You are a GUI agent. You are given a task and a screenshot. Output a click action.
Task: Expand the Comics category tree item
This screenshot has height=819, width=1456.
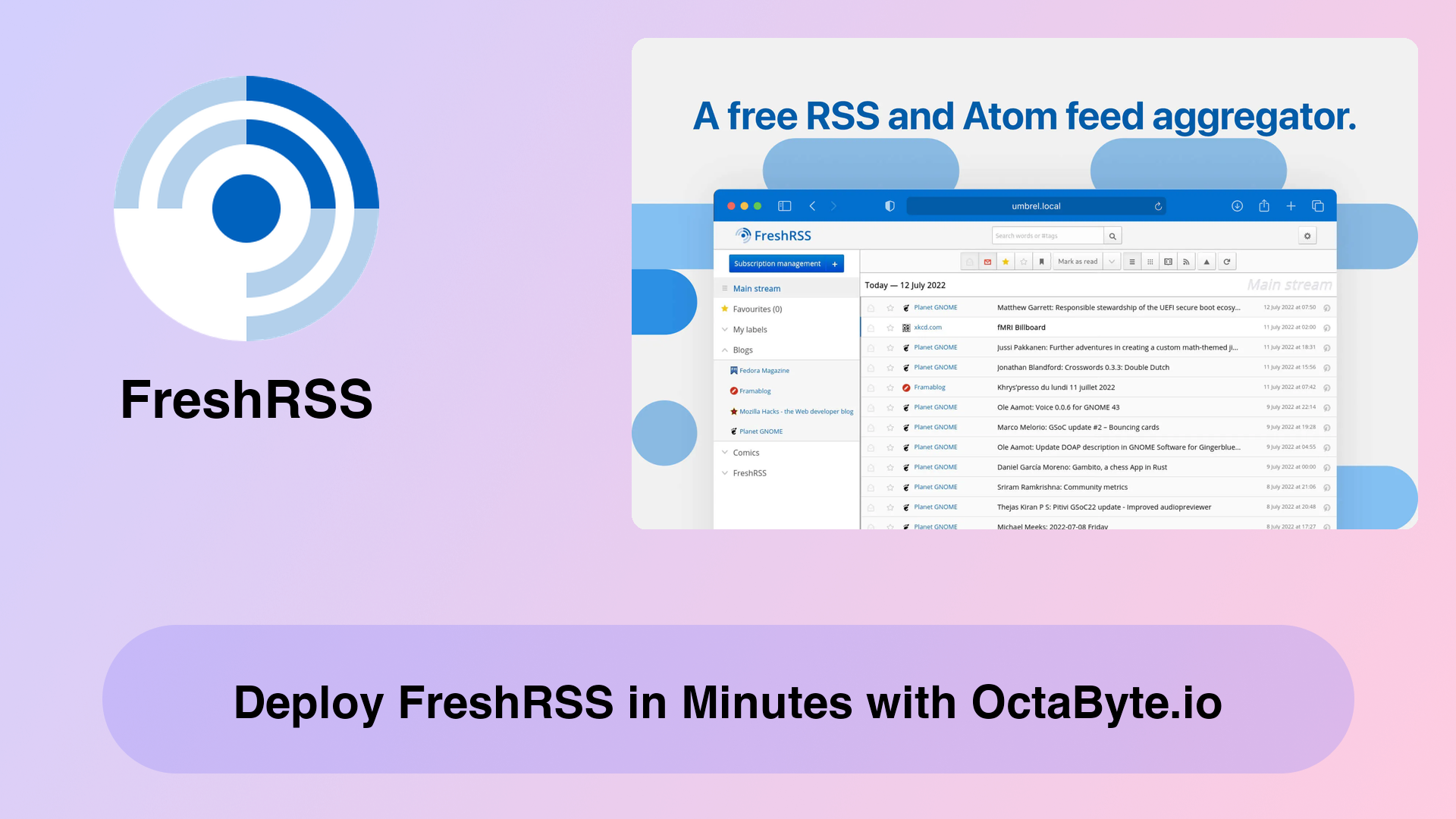[725, 452]
